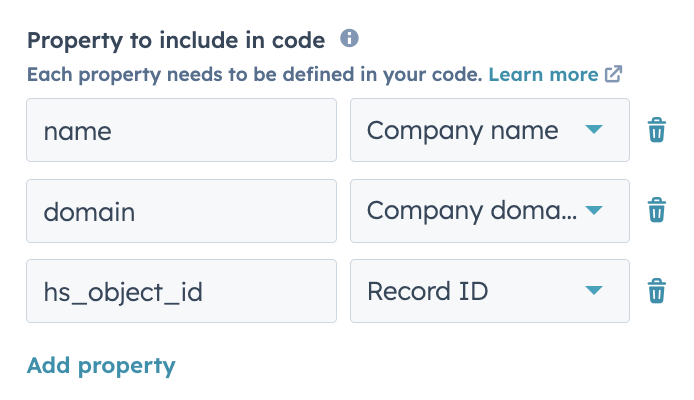Viewport: 694px width, 400px height.
Task: Click the 'Company name' text in the dropdown
Action: tap(462, 130)
